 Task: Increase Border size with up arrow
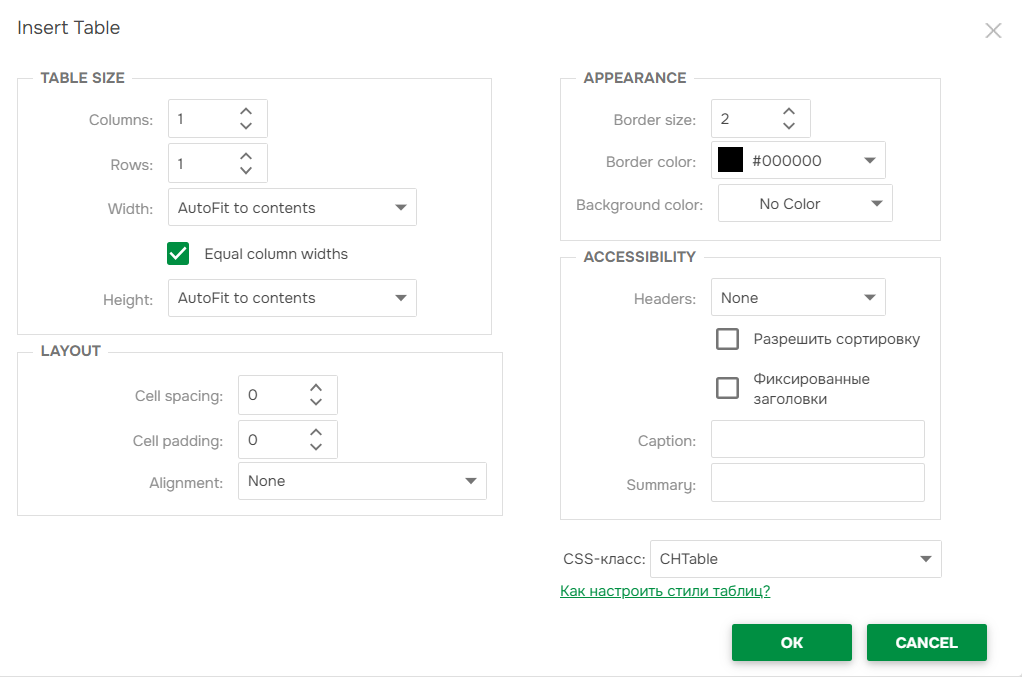(x=789, y=112)
